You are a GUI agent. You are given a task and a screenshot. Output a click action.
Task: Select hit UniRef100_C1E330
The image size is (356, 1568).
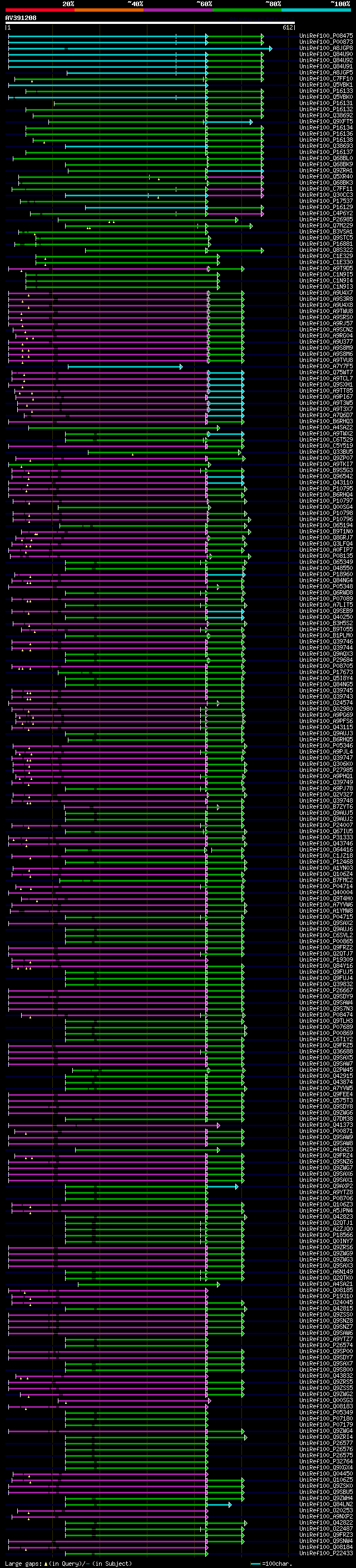[x=326, y=263]
